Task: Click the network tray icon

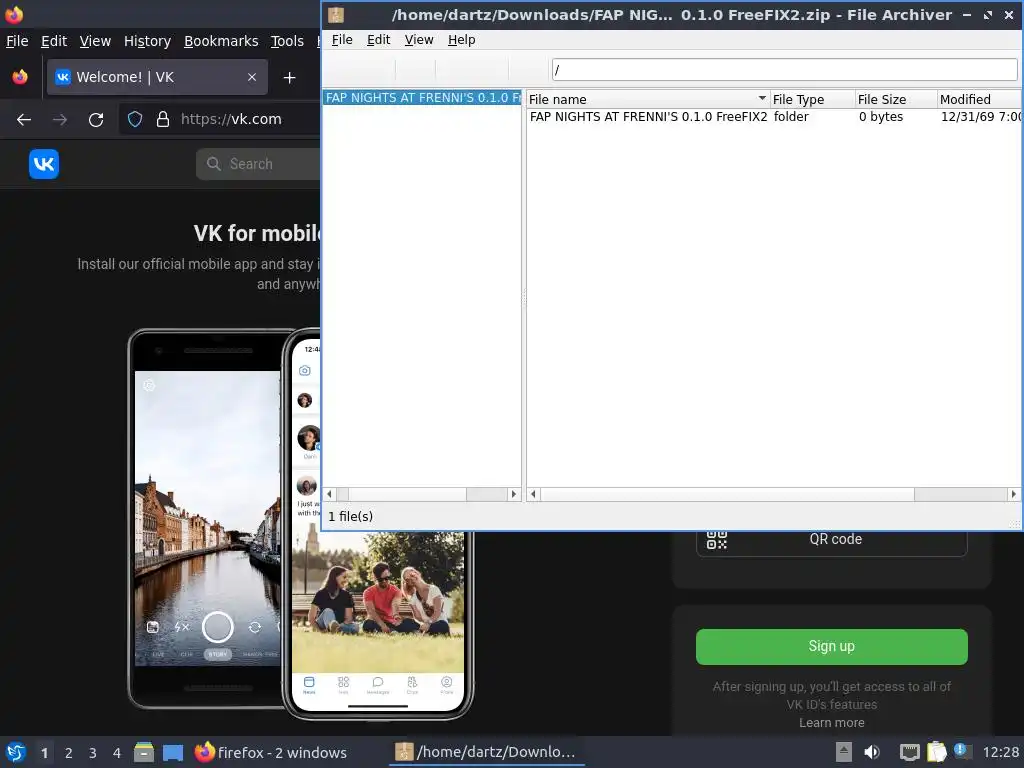Action: click(909, 752)
